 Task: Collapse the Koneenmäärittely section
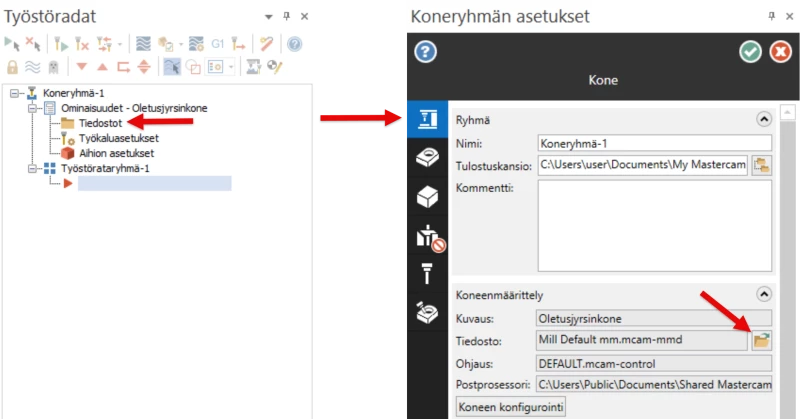pyautogui.click(x=764, y=295)
